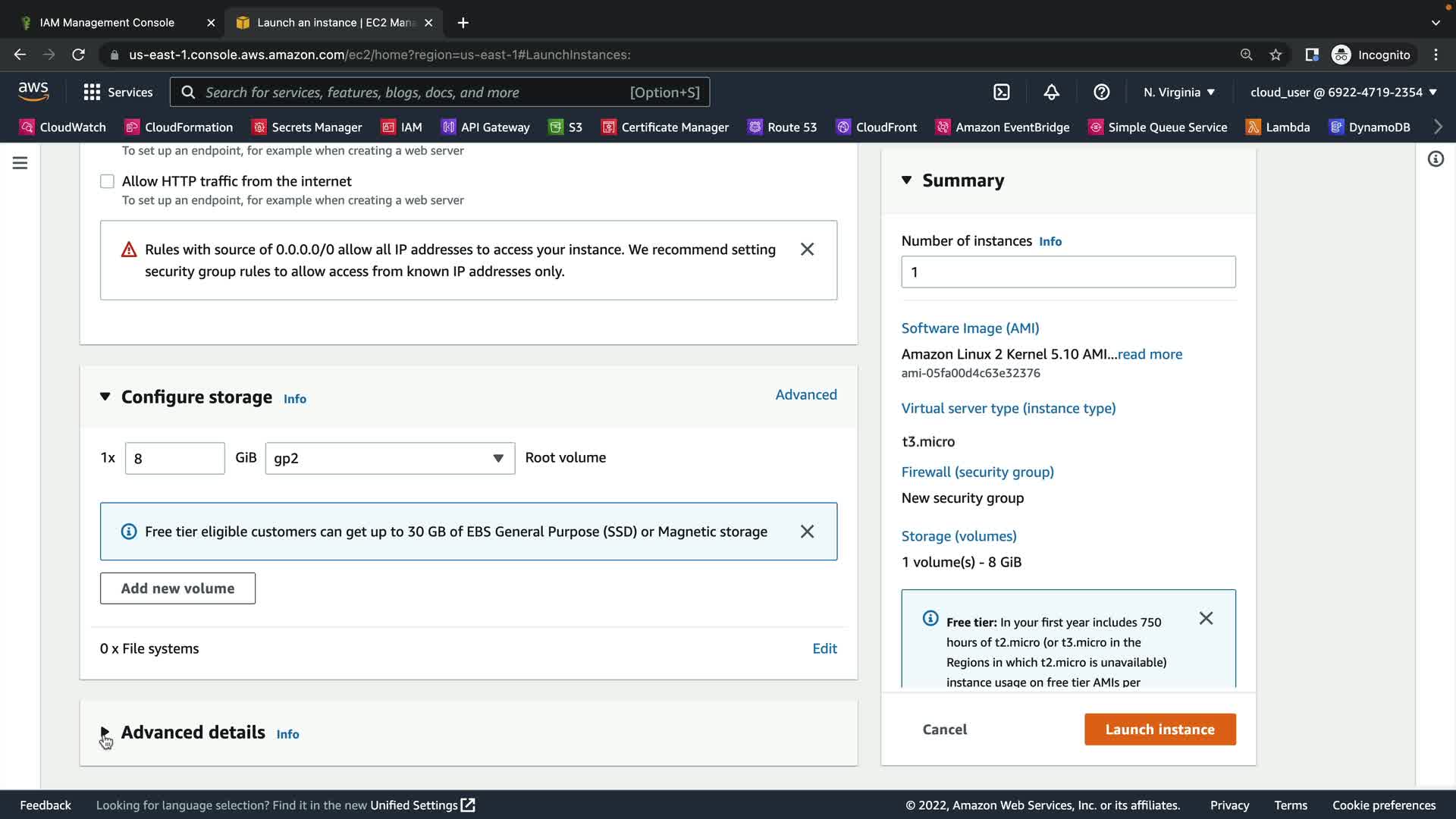The width and height of the screenshot is (1456, 819).
Task: Open the N. Virginia region selector
Action: 1179,93
